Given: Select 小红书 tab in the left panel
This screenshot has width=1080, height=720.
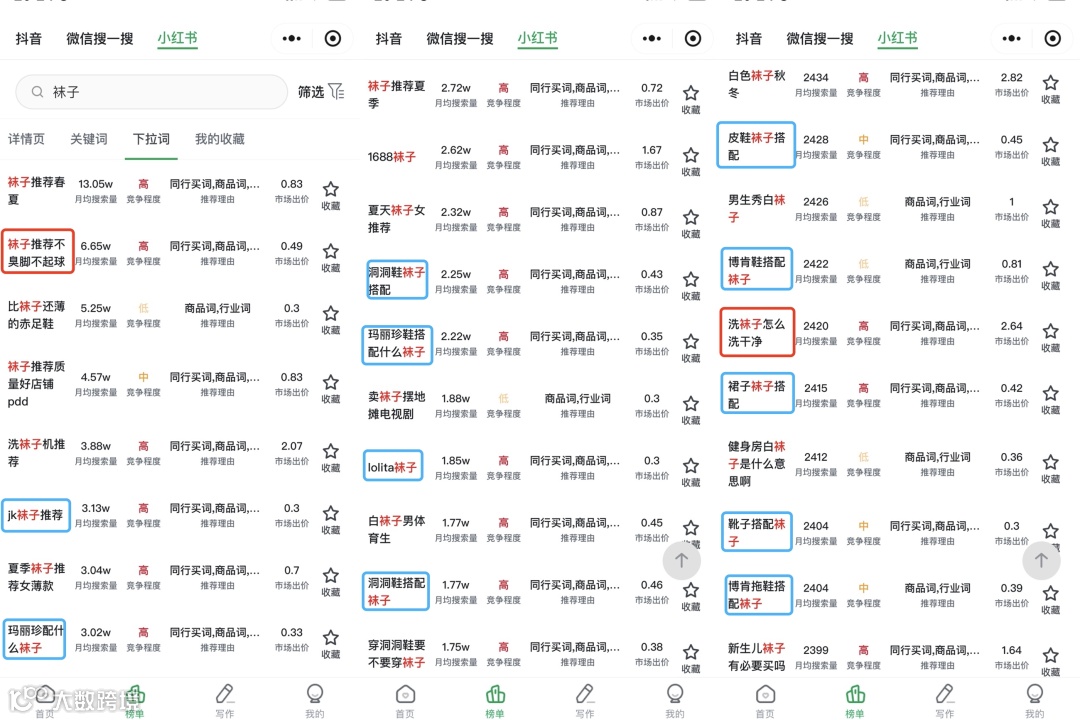Looking at the screenshot, I should (177, 38).
